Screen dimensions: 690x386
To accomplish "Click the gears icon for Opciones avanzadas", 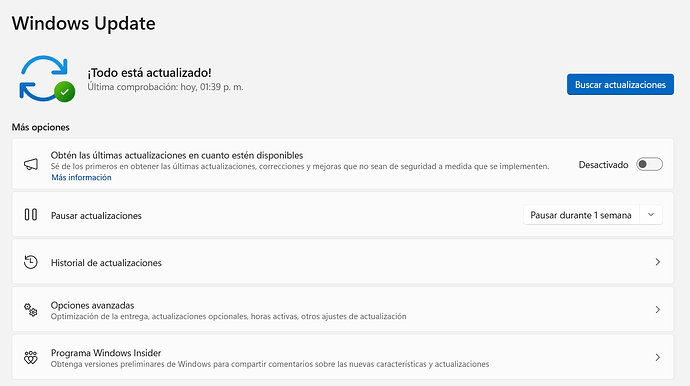I will 30,310.
